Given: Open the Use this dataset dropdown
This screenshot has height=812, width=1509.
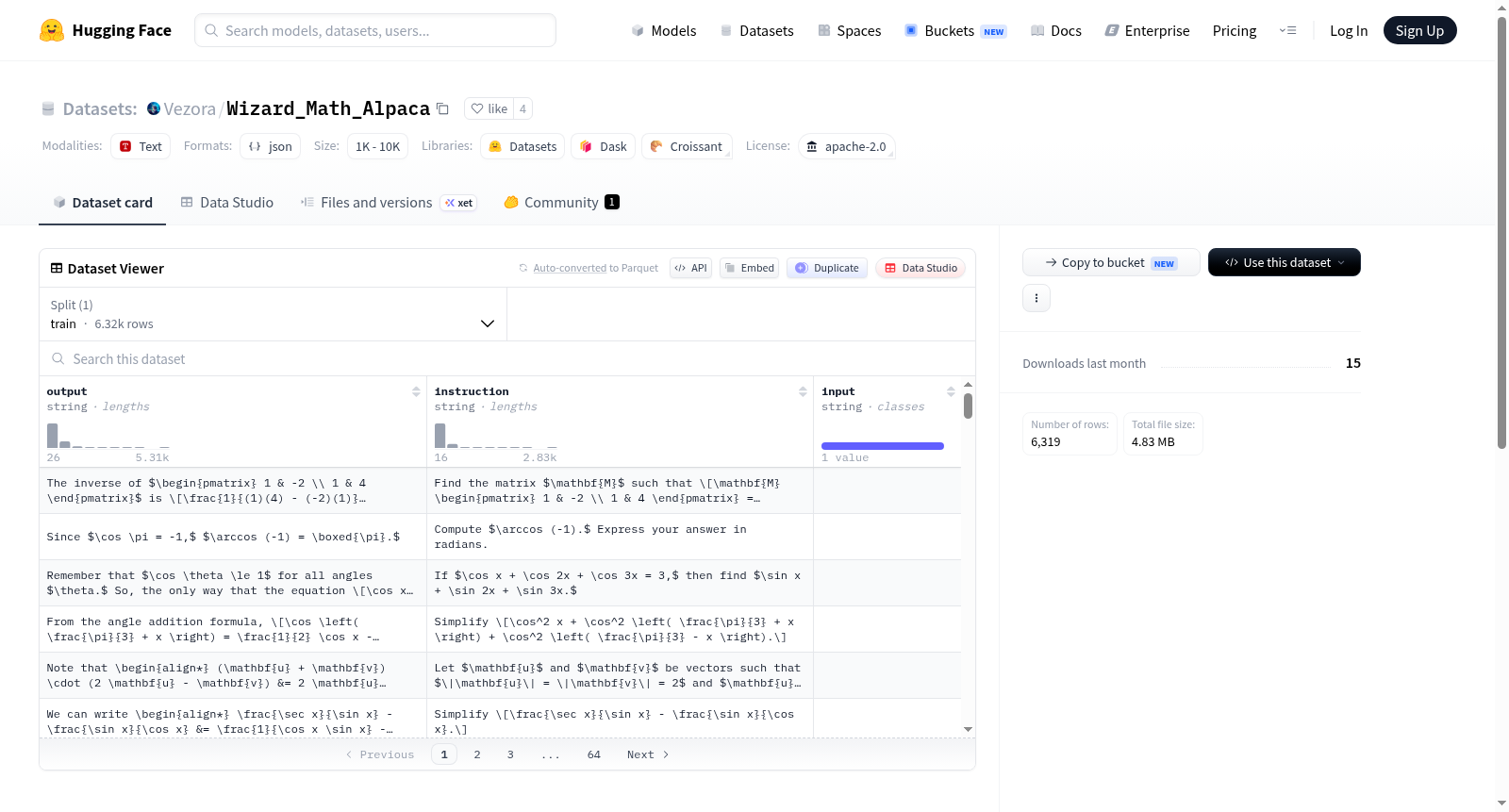Looking at the screenshot, I should 1284,262.
